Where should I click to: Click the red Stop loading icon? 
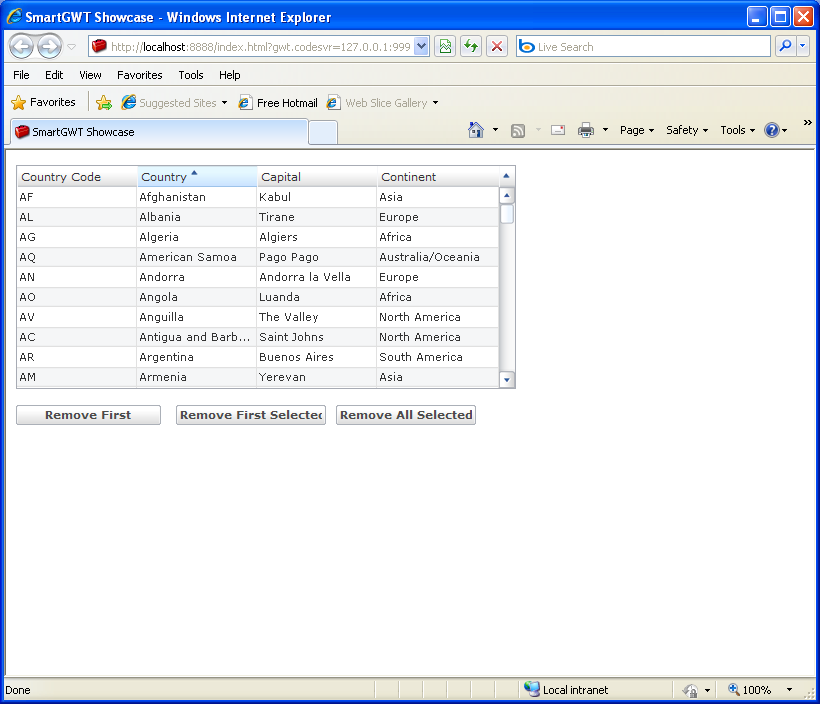(x=497, y=47)
